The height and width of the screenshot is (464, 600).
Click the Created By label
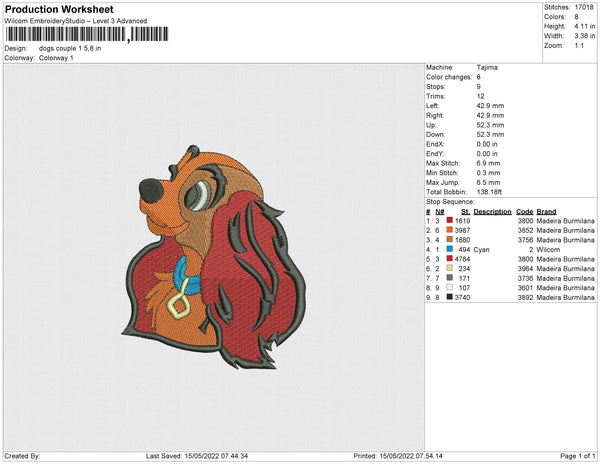click(22, 456)
